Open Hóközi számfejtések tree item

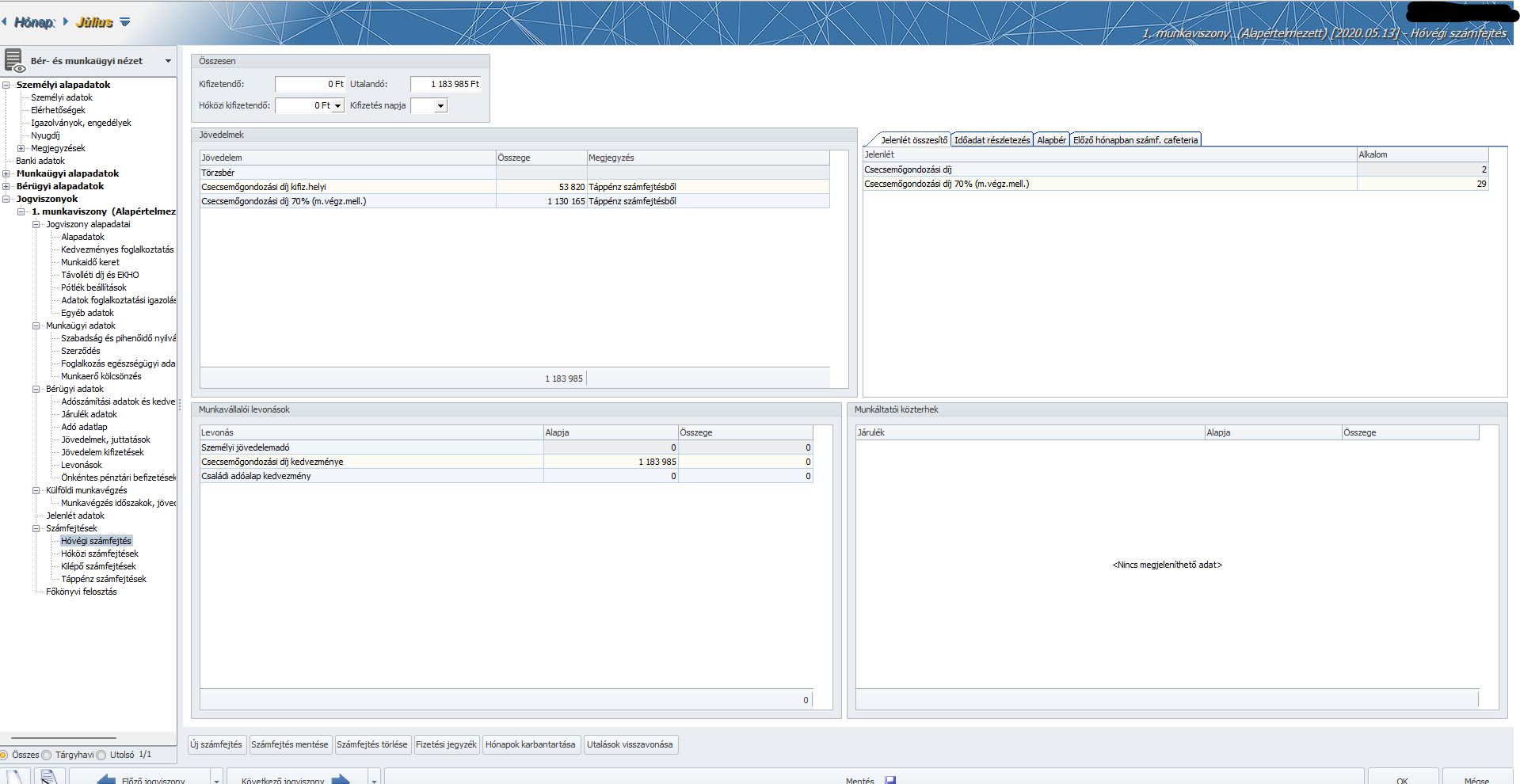pos(100,554)
